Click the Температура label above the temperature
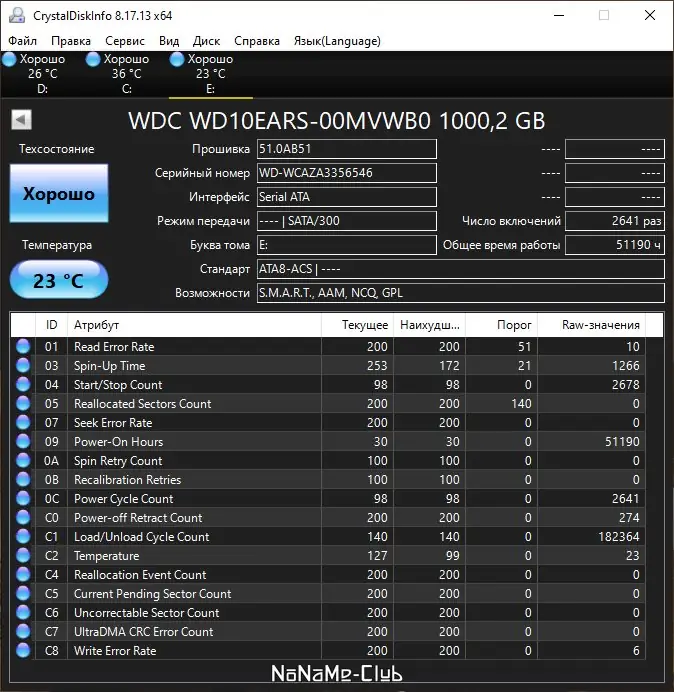This screenshot has width=674, height=692. [57, 245]
